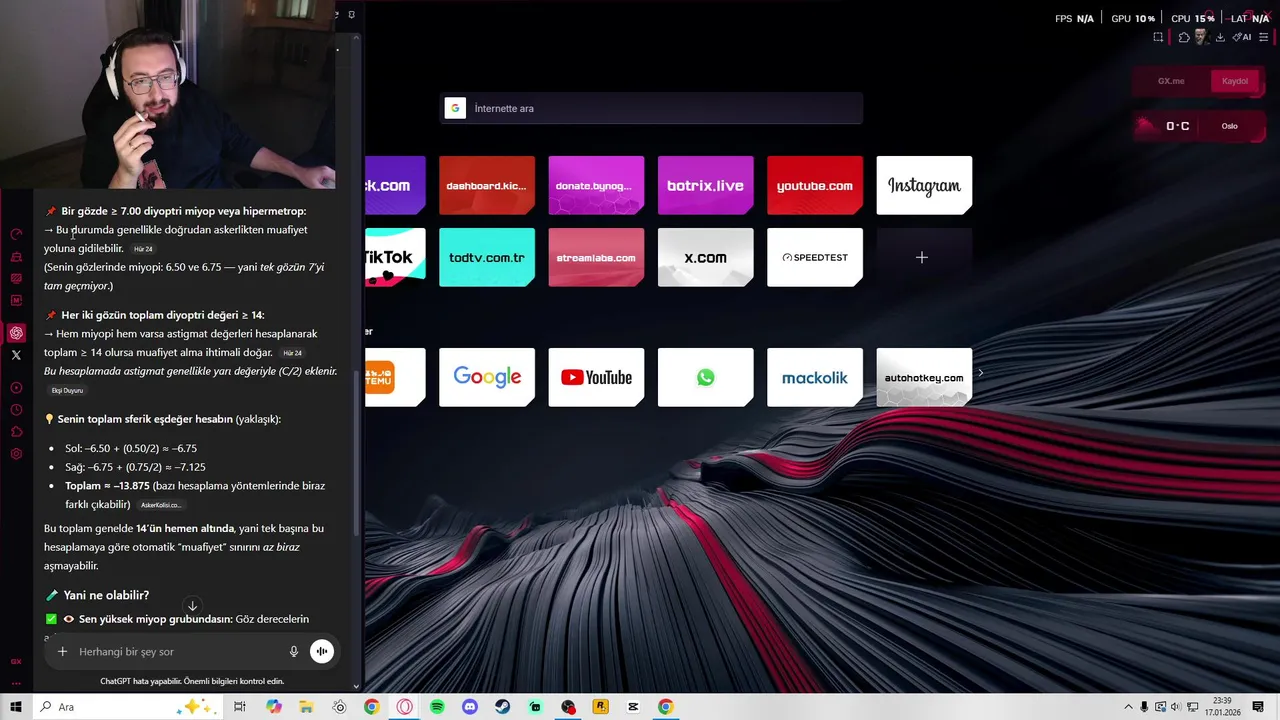Start ChatGPT voice mode waveform button

322,652
